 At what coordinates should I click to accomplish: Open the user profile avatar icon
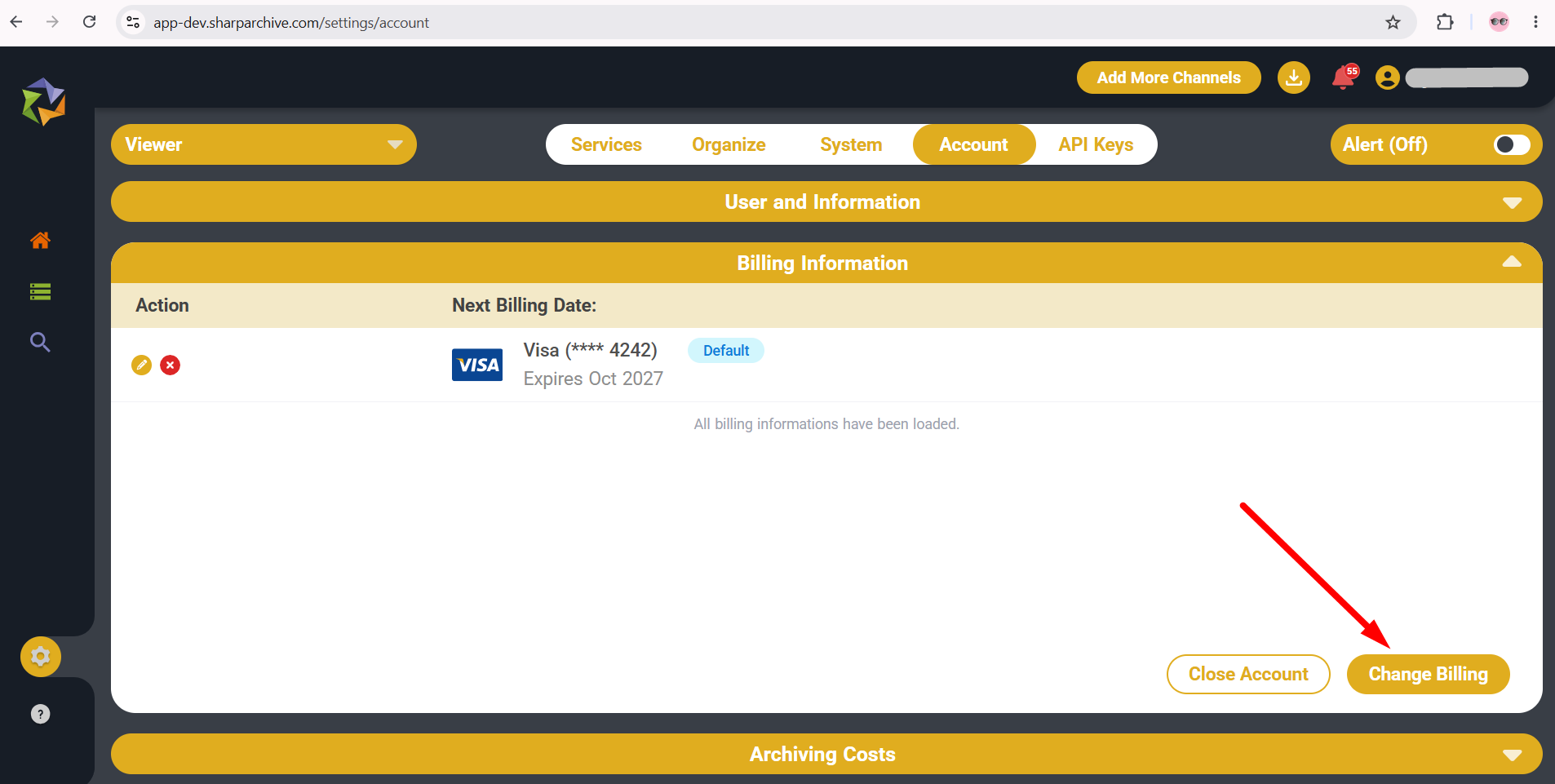[x=1387, y=78]
